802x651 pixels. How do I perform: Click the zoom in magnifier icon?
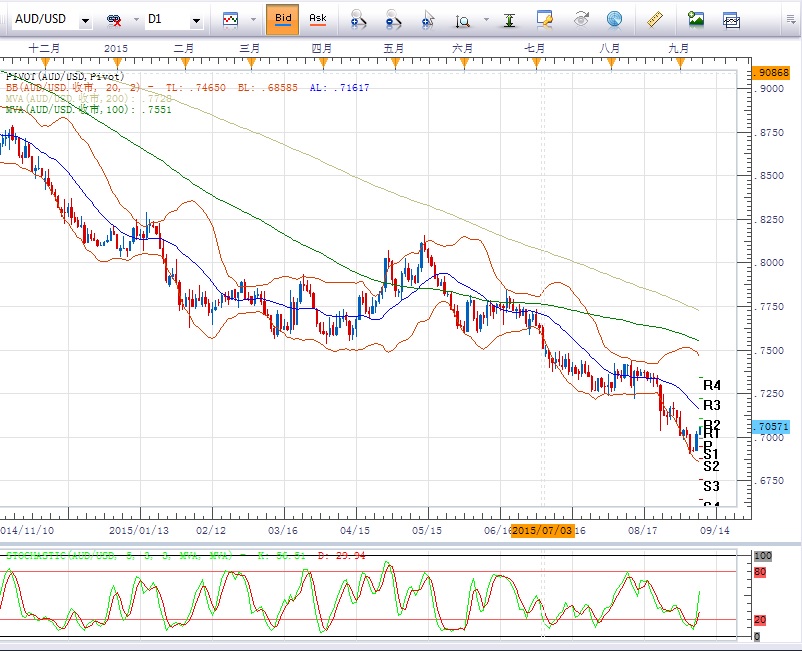[x=358, y=19]
